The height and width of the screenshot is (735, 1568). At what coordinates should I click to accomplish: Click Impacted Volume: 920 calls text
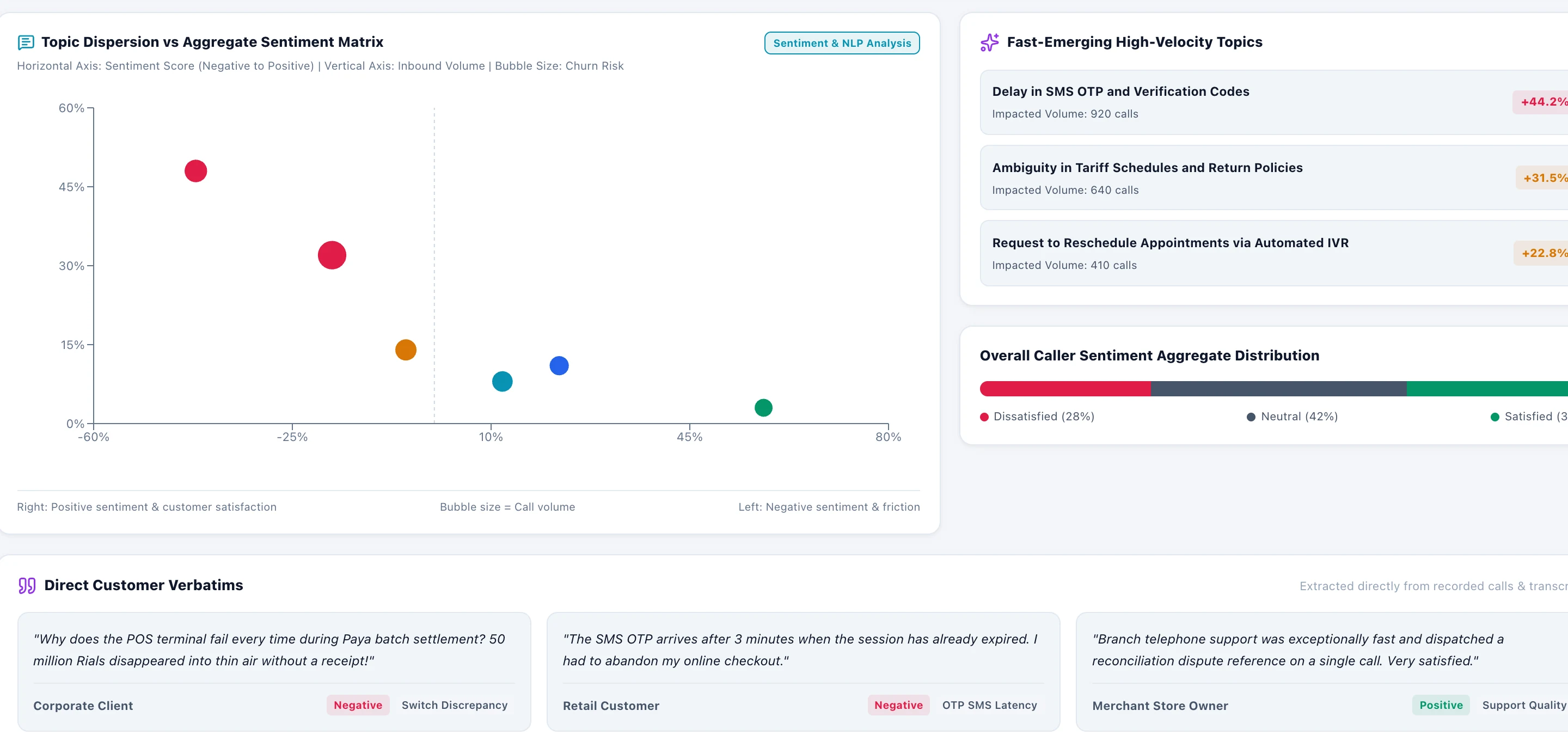tap(1065, 114)
